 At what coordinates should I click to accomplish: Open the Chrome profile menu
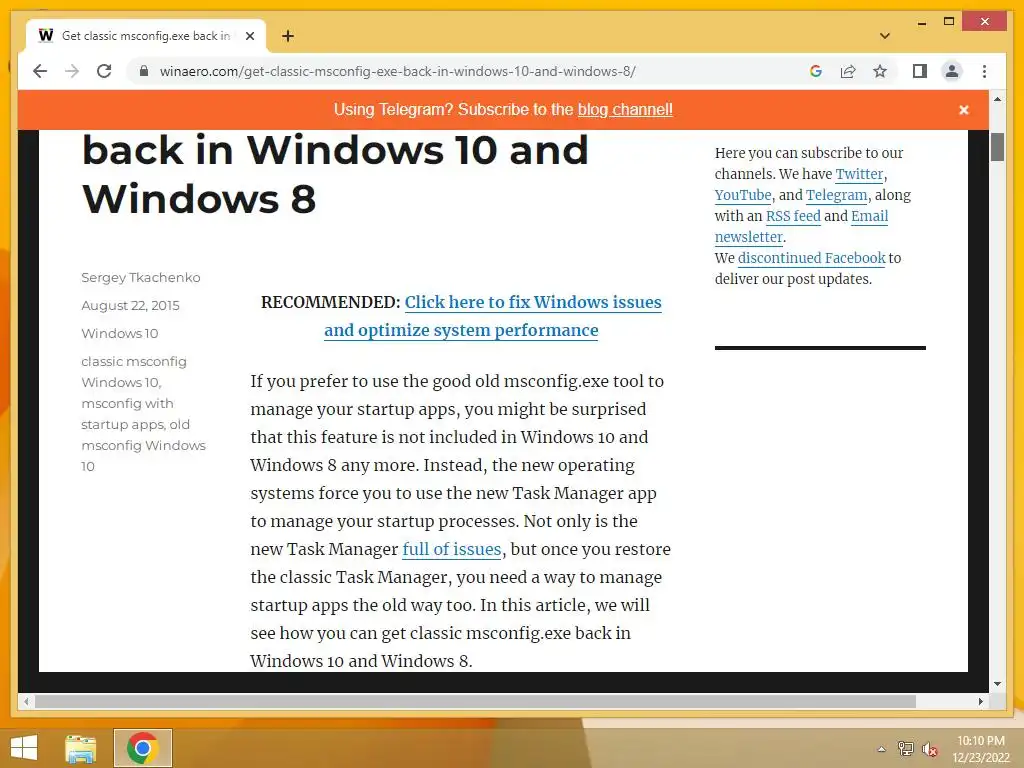pos(952,71)
